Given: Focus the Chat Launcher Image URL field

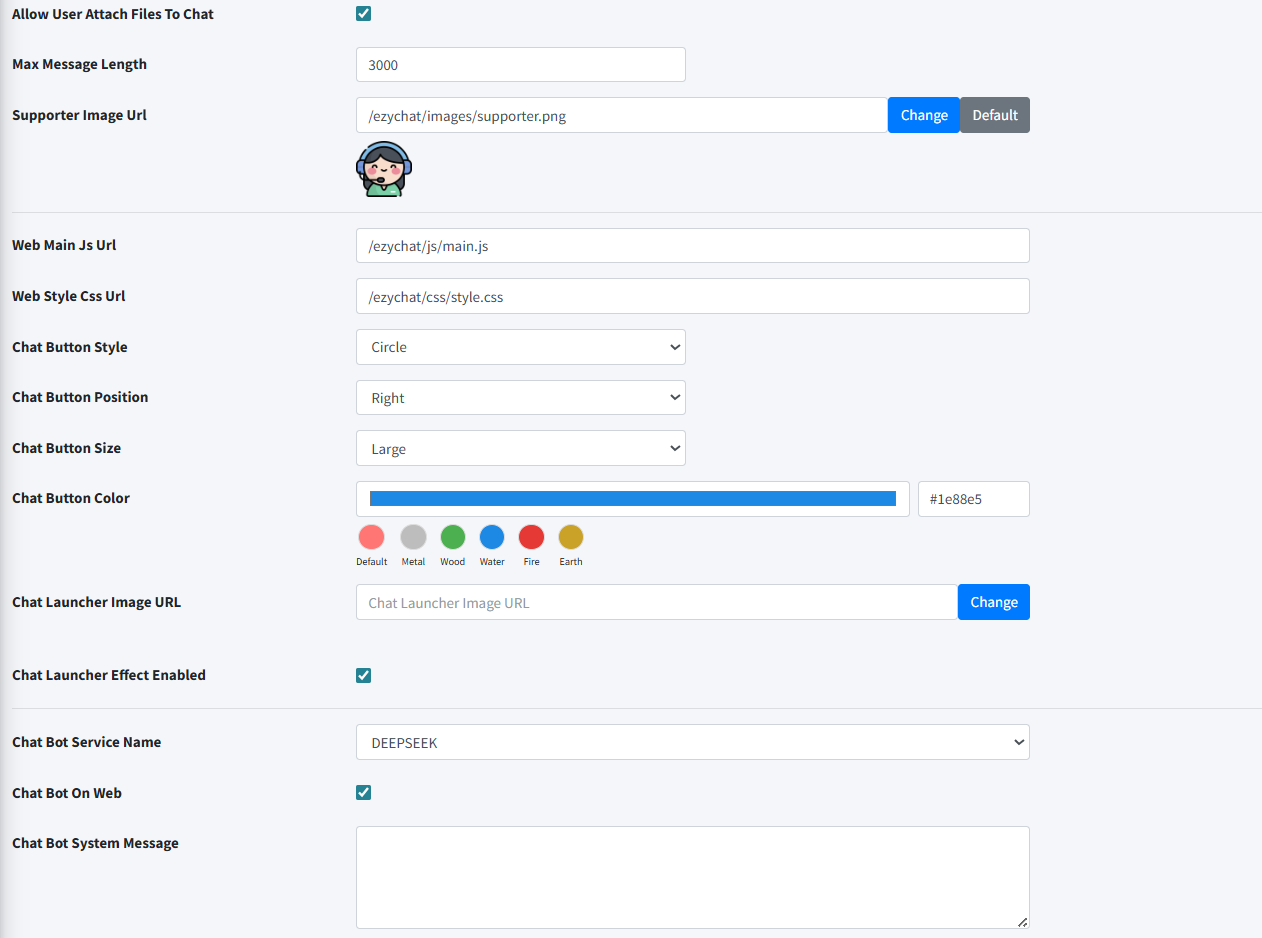Looking at the screenshot, I should [x=657, y=602].
